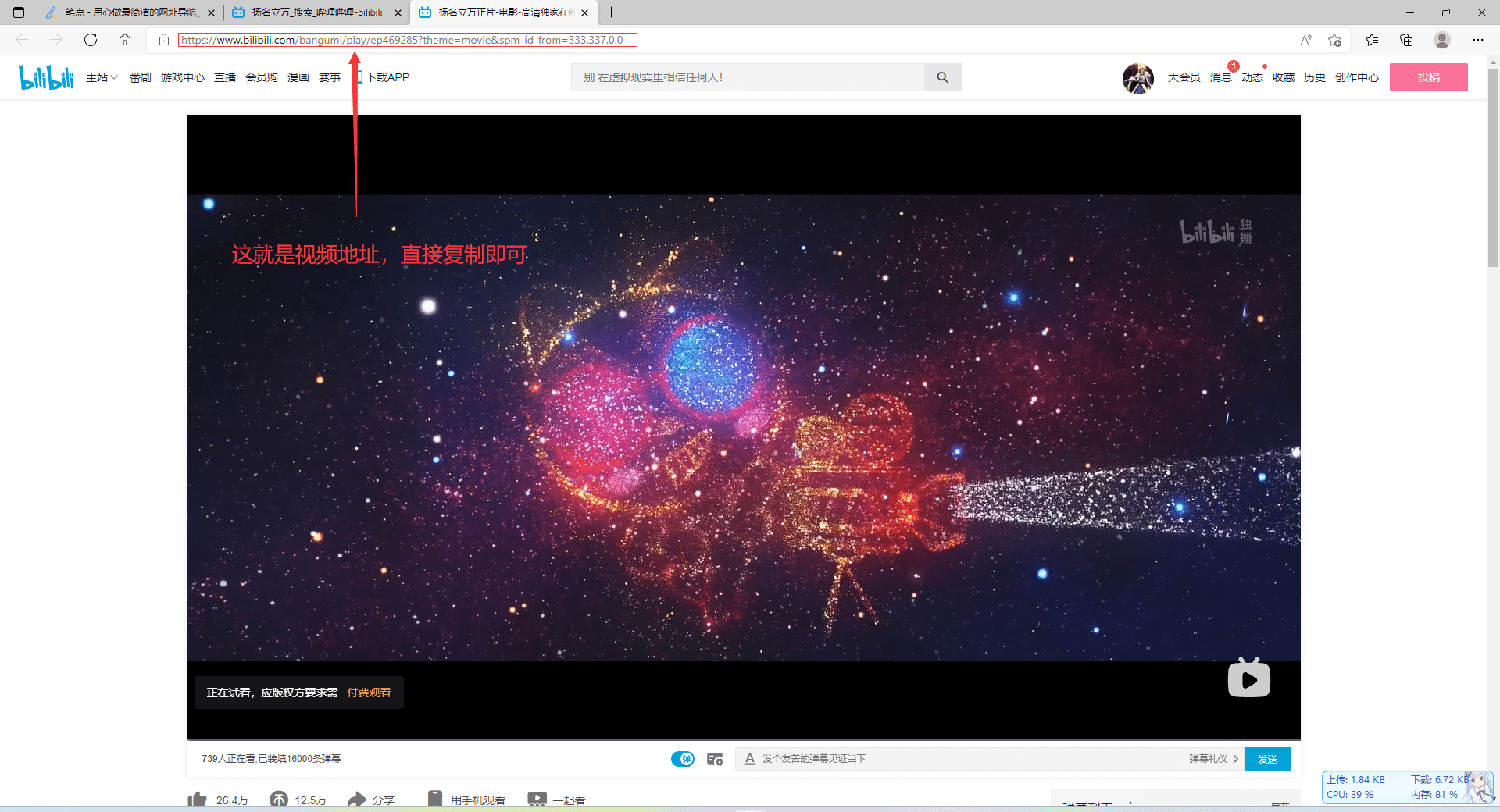
Task: Toggle the thumbs-up like showing 26.4万
Action: 197,800
